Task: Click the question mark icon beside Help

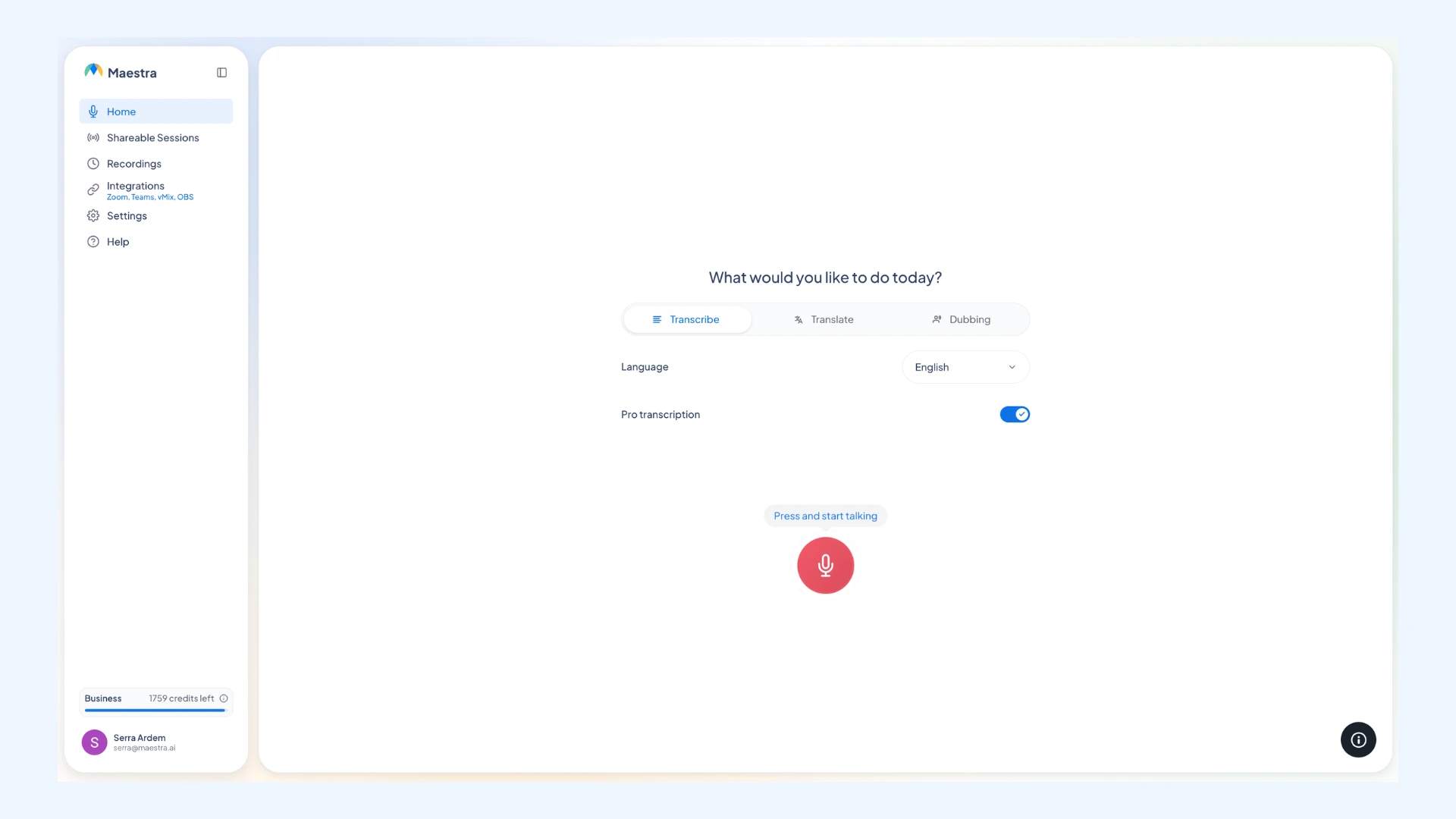Action: 93,242
